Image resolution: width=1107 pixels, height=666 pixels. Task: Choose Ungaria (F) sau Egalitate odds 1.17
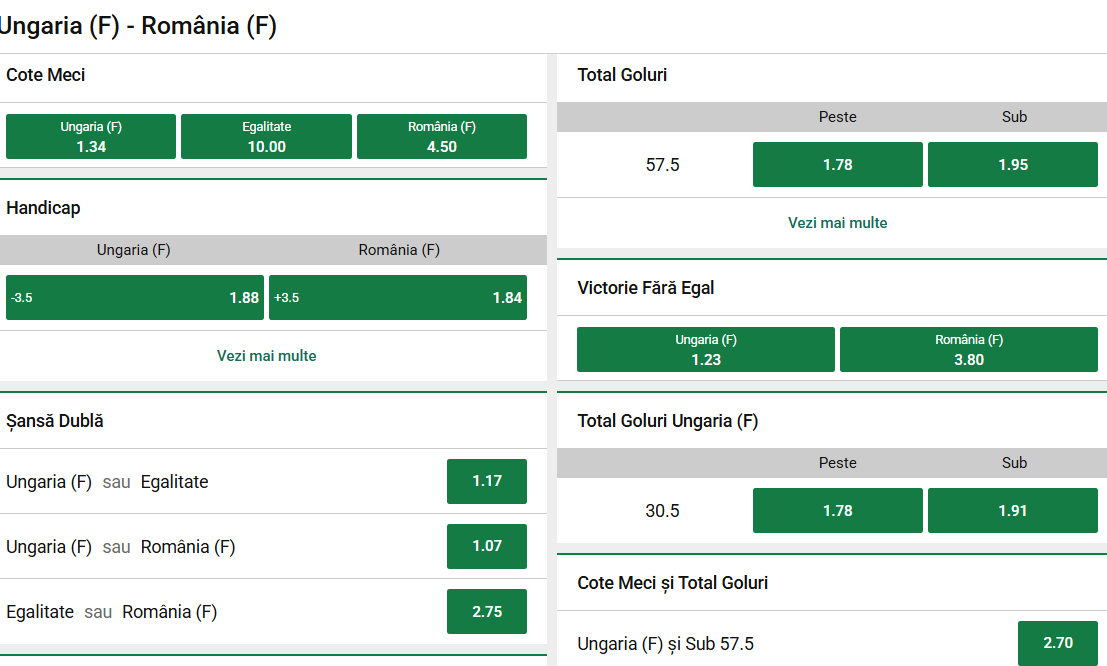[487, 481]
